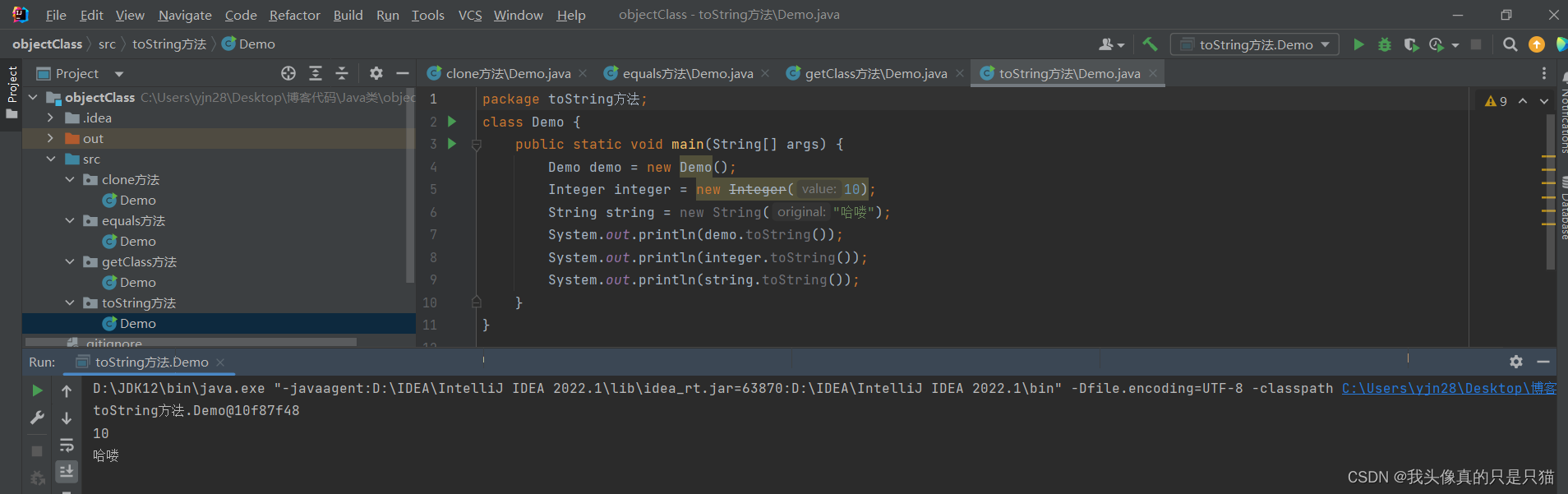Click Up the Stack Trace arrow
The width and height of the screenshot is (1568, 494).
67,391
